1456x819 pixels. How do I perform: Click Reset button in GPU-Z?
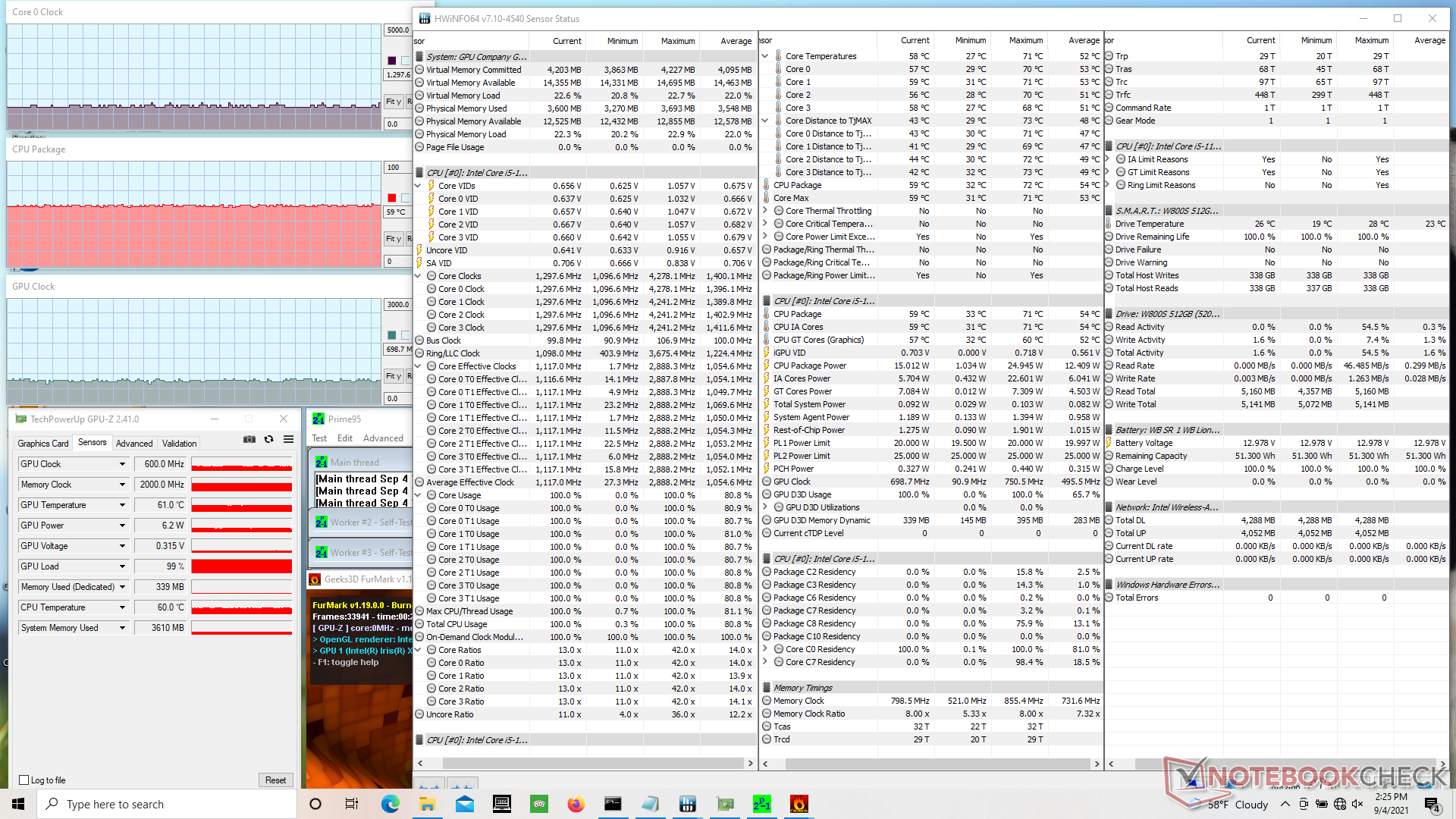pos(276,780)
